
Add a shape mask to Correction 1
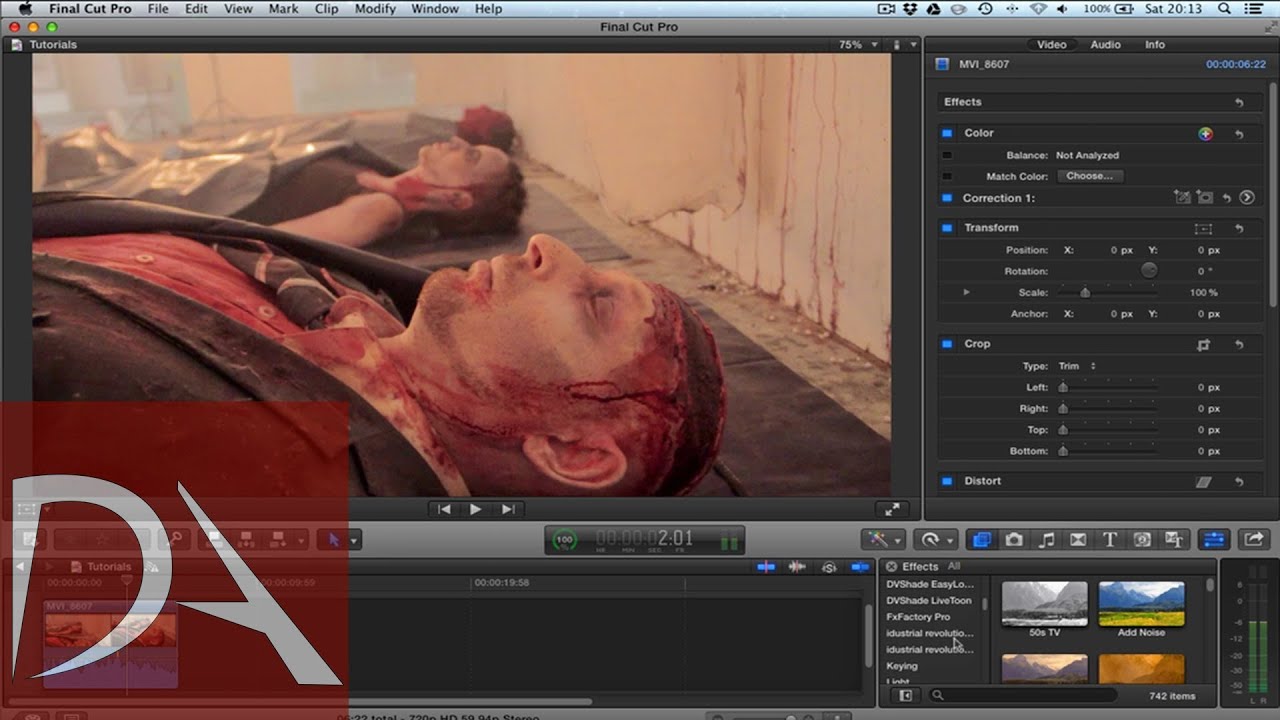pos(1205,198)
